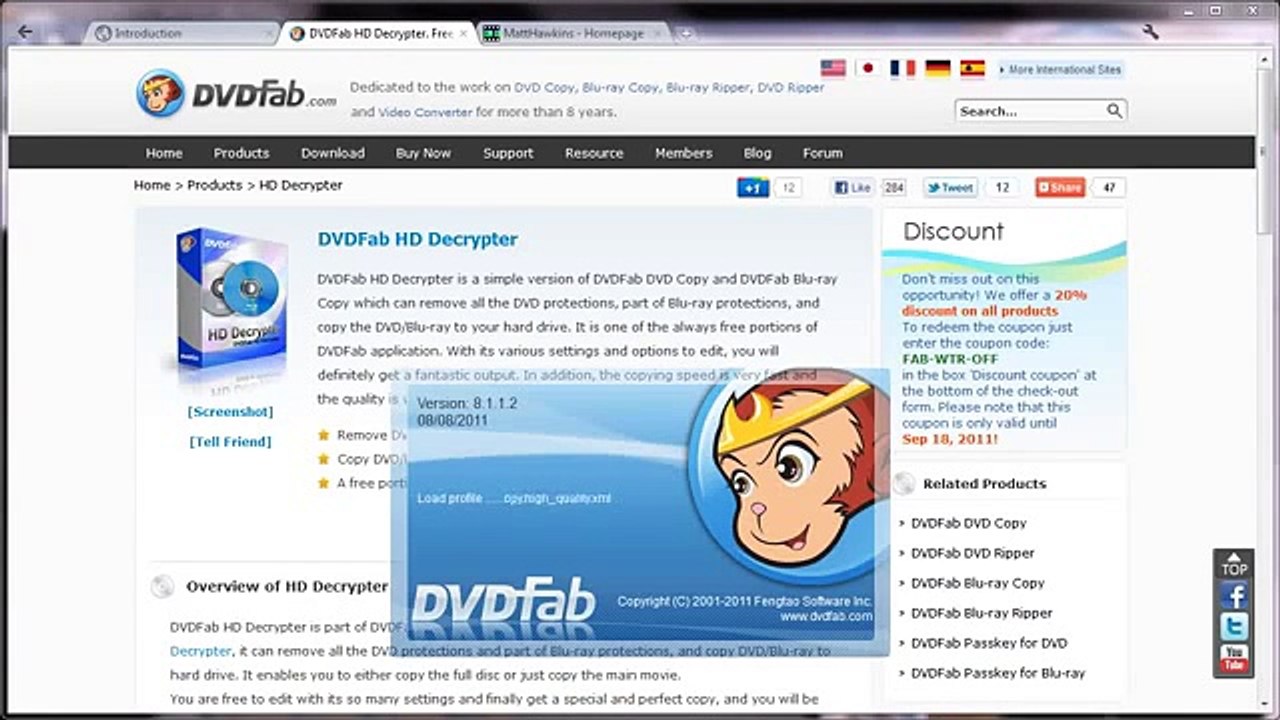Switch the site to the US flag language
Image resolution: width=1280 pixels, height=720 pixels.
pos(833,68)
